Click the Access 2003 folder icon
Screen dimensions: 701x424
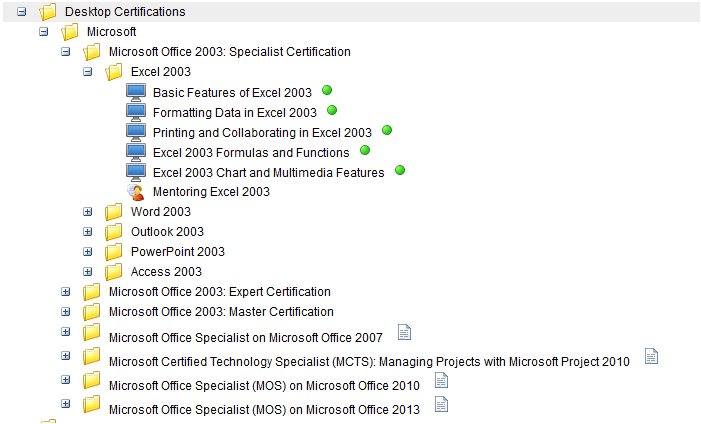113,271
